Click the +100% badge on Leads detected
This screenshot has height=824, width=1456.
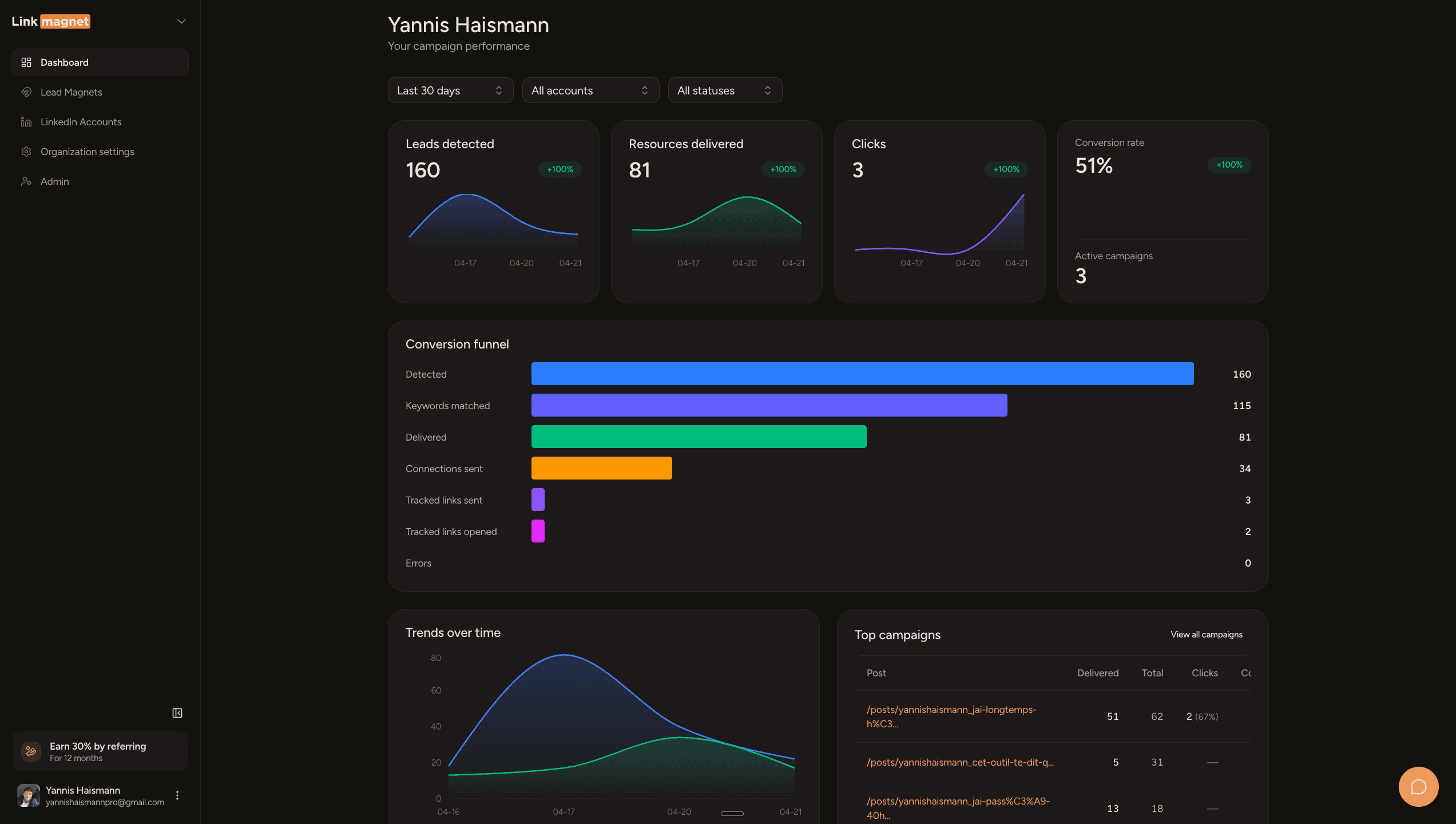(560, 169)
